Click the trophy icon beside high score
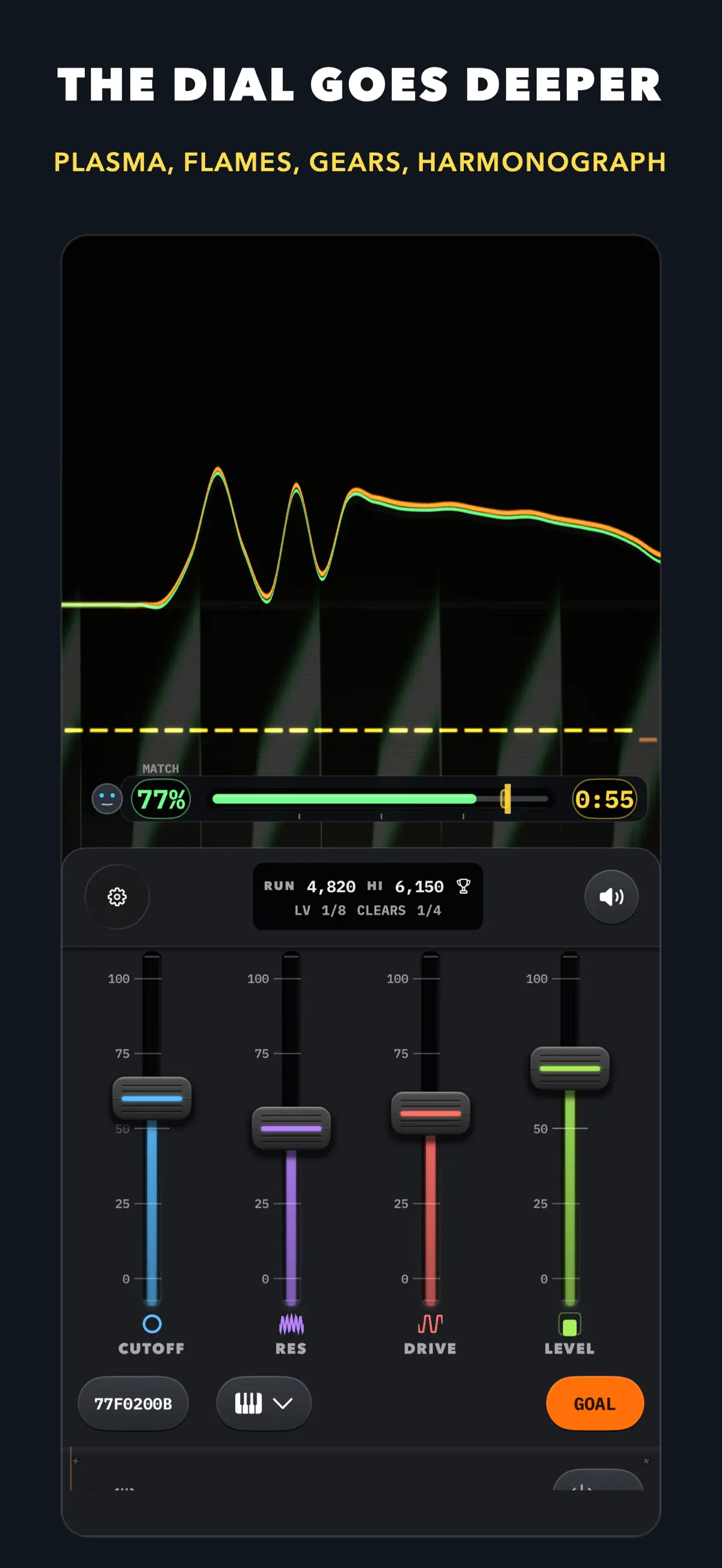The width and height of the screenshot is (722, 1568). pos(463,887)
